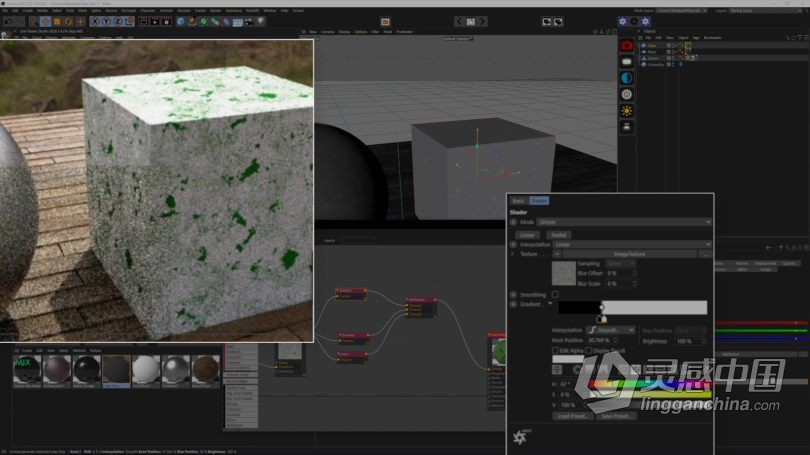Click the red channel slider
The image size is (810, 455).
tap(762, 323)
